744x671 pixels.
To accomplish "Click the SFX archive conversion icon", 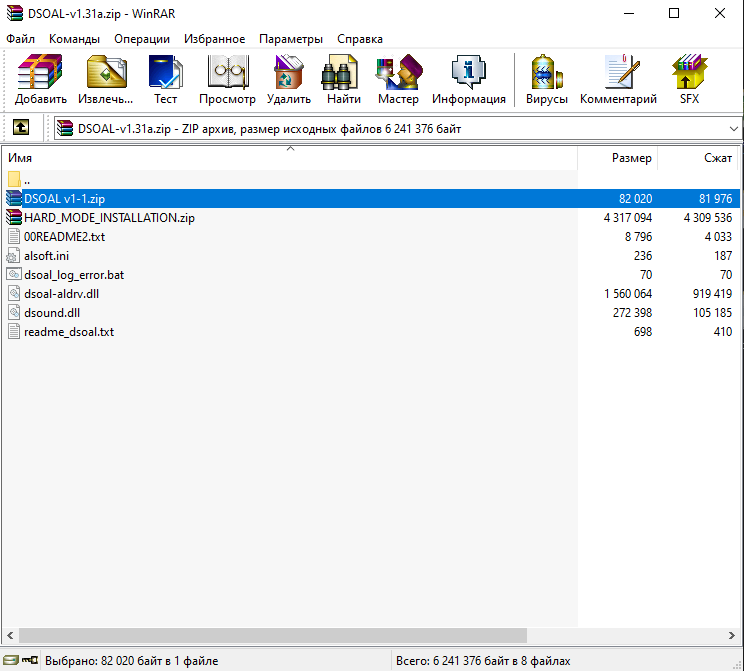I will 689,80.
